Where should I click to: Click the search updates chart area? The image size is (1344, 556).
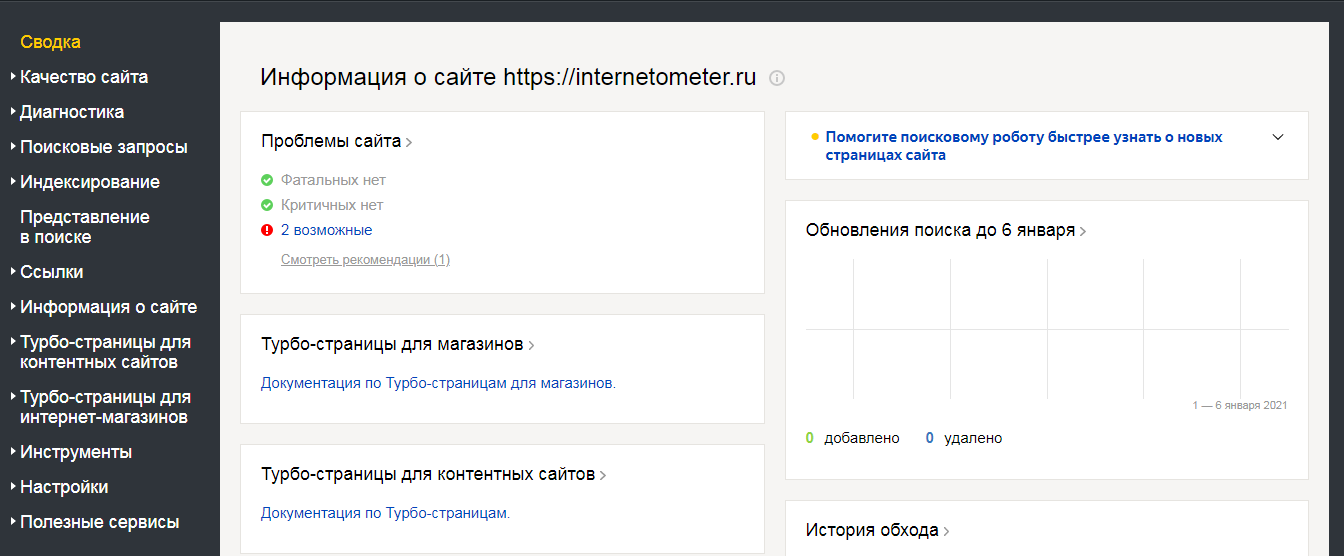pos(1046,330)
